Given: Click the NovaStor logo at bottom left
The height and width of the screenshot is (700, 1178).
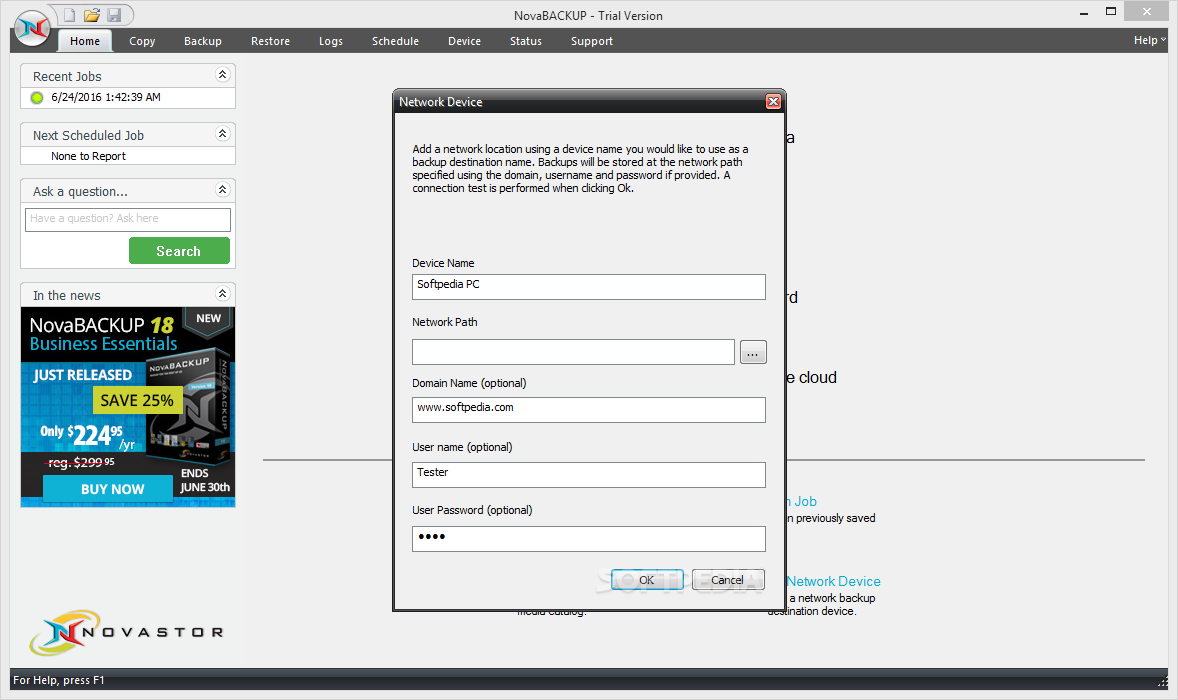Looking at the screenshot, I should 126,632.
